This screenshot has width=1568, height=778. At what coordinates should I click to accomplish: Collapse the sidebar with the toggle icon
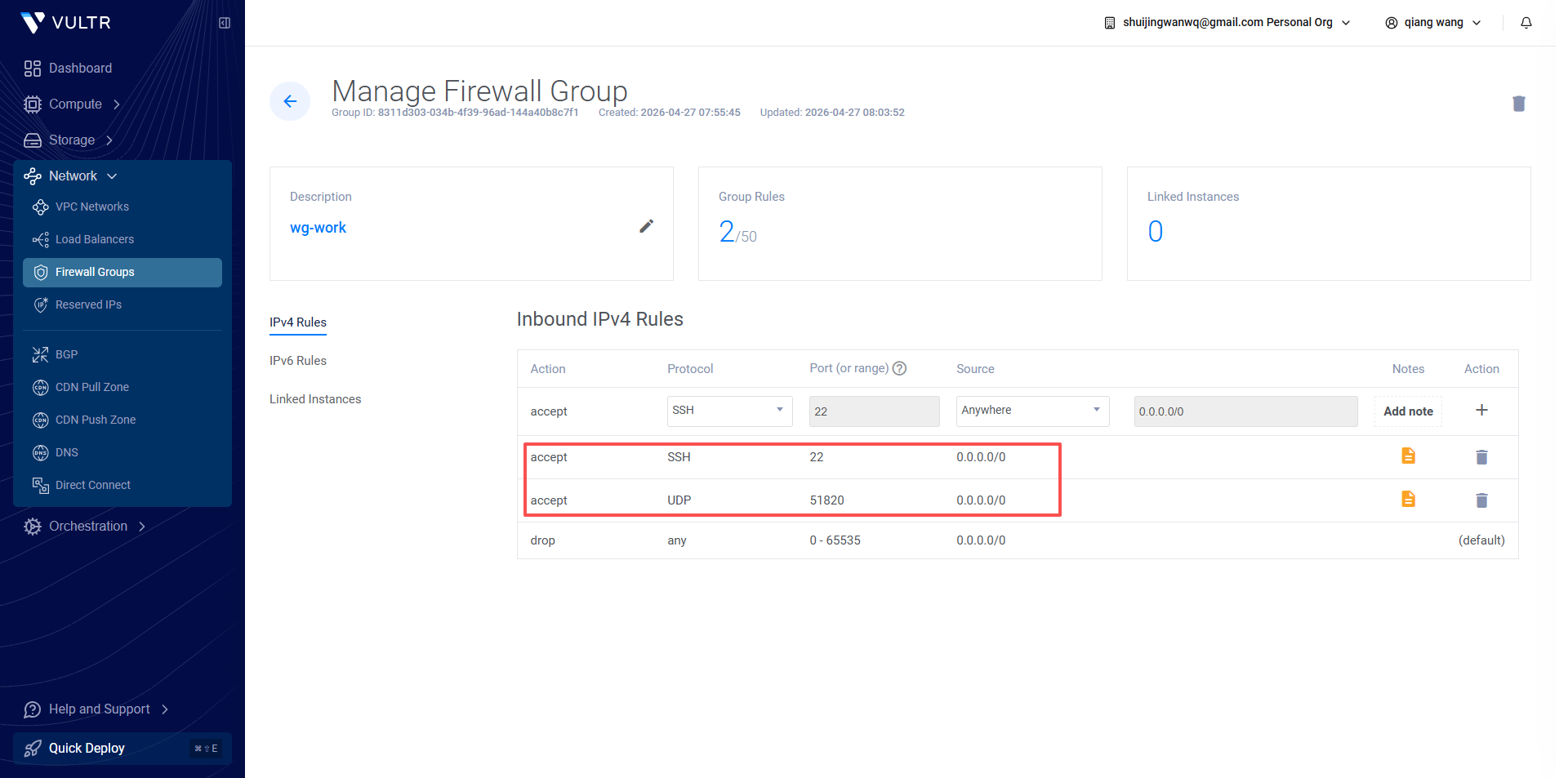[225, 23]
